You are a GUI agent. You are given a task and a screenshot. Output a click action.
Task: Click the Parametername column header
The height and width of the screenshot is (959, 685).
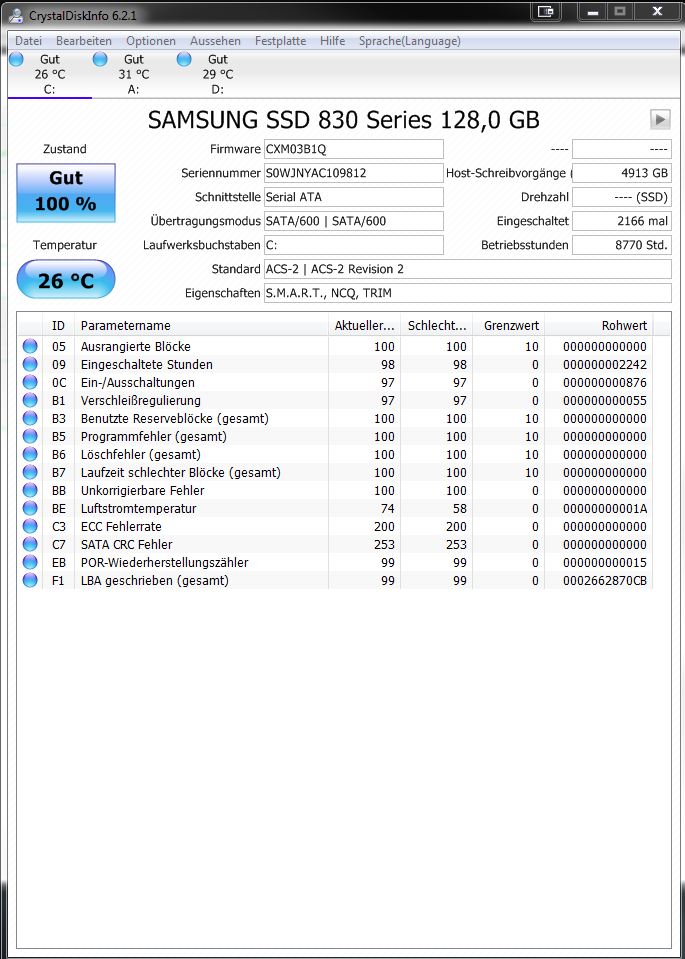tap(201, 325)
